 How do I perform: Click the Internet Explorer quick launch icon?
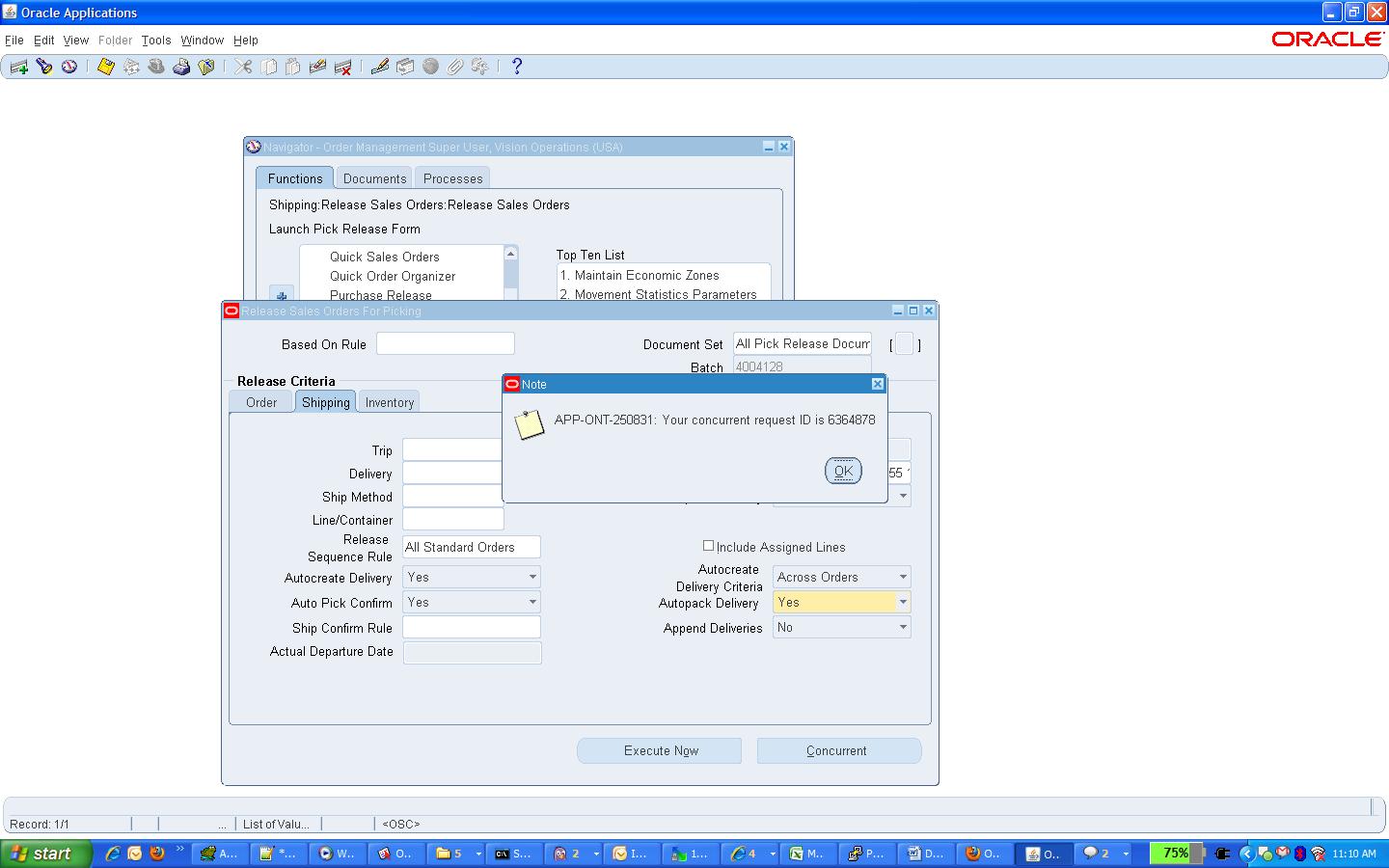[113, 854]
